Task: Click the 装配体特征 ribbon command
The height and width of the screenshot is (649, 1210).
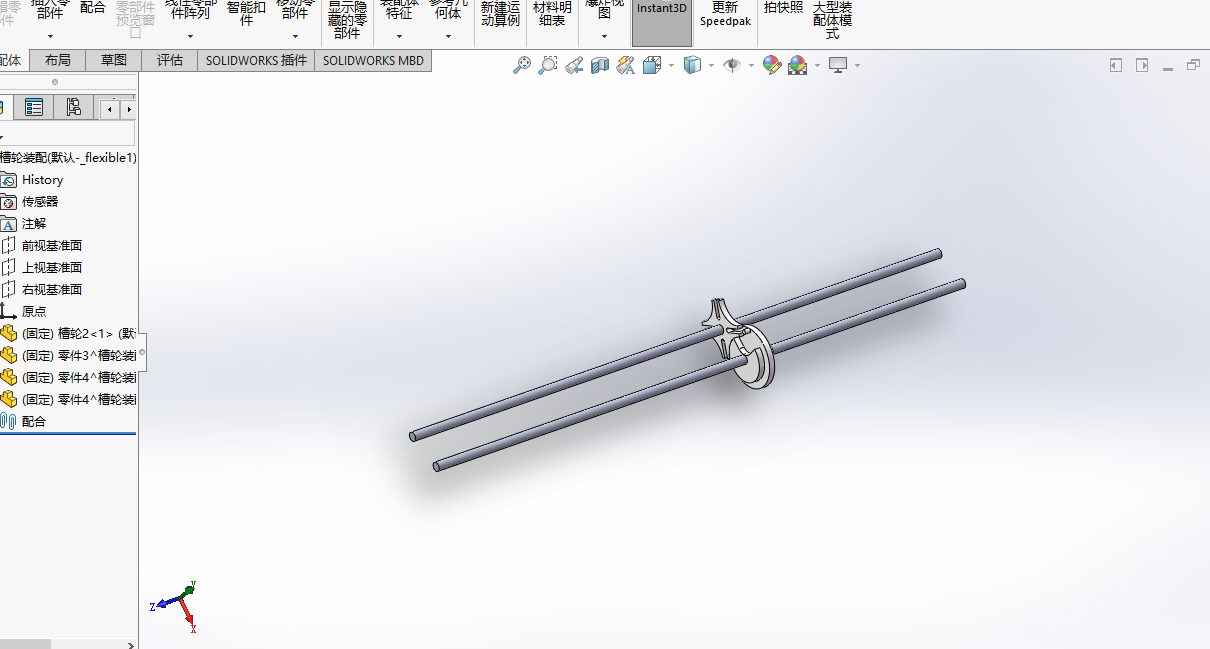Action: click(x=399, y=12)
